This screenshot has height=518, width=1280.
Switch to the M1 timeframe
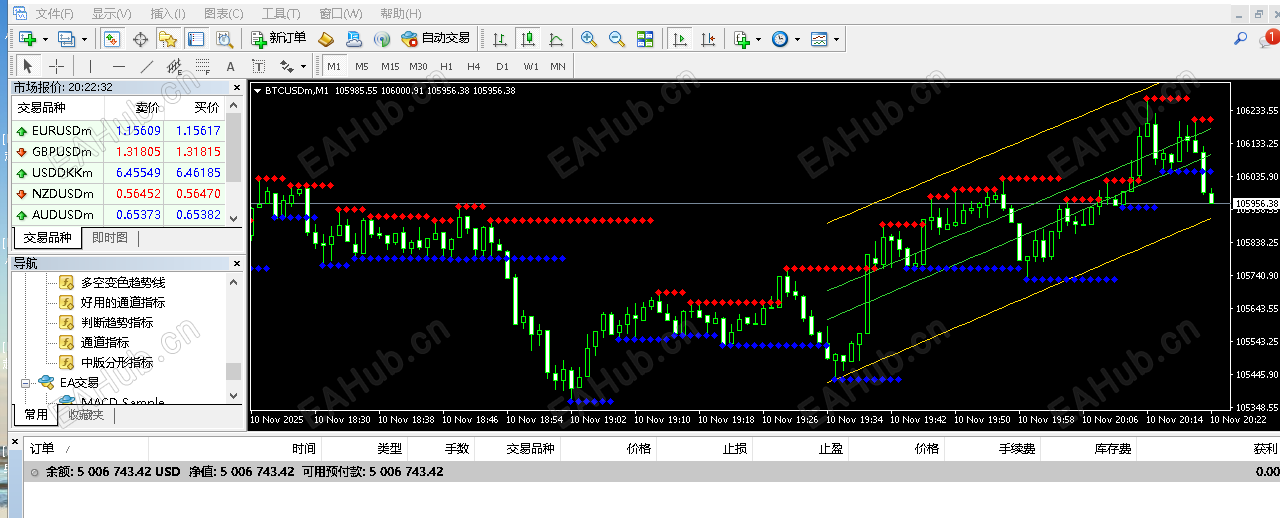click(334, 66)
